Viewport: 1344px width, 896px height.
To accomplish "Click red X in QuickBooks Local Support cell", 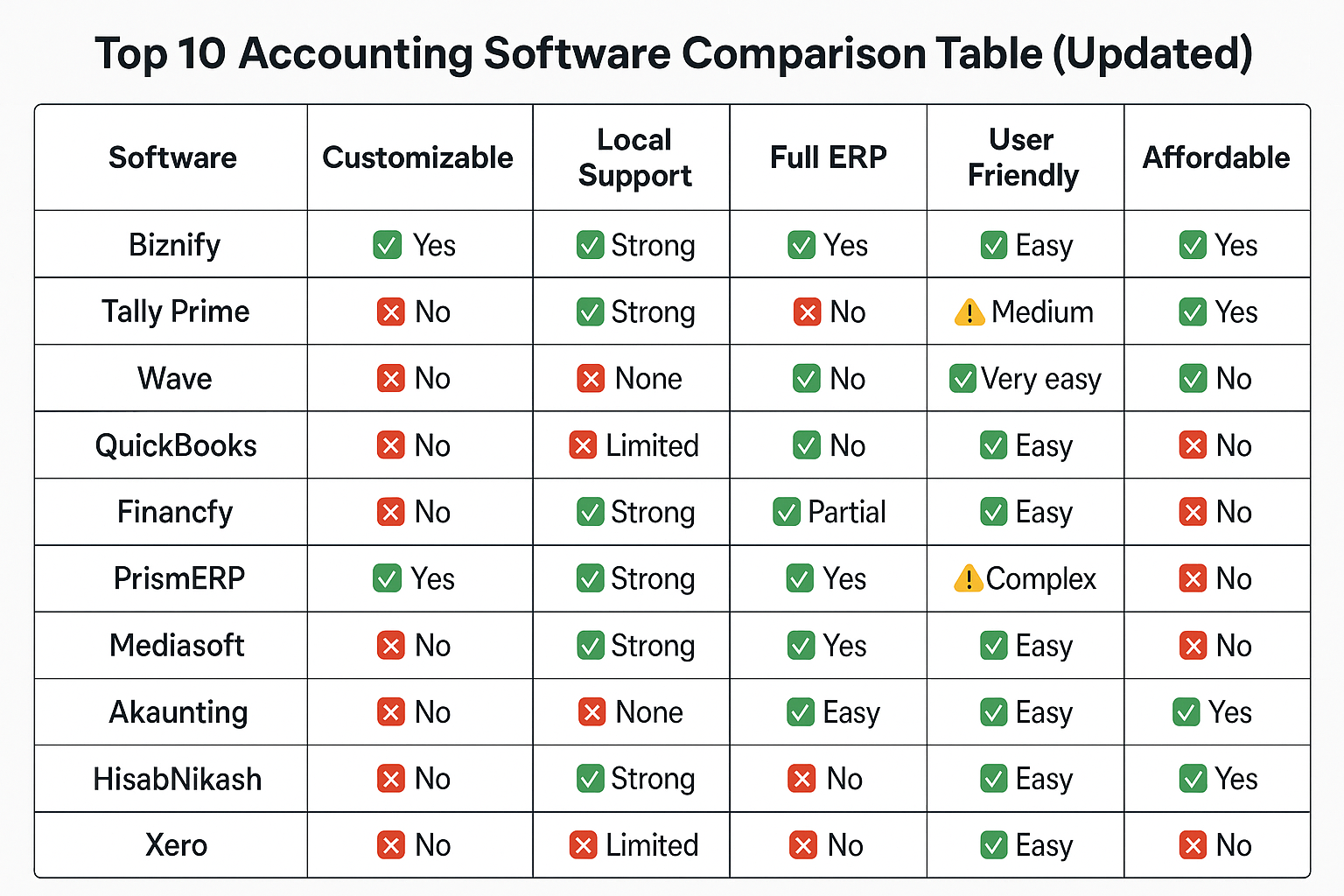I will [x=583, y=445].
